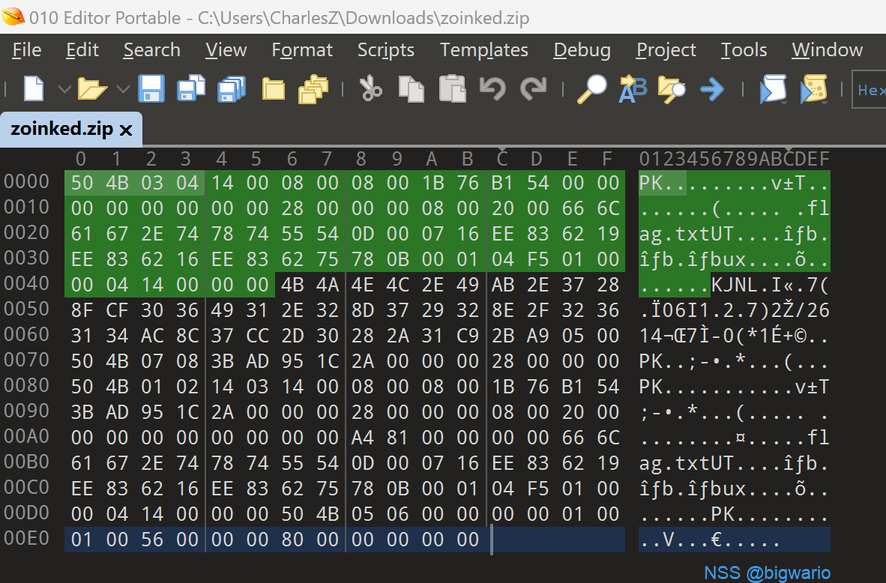
Task: Click the New file icon
Action: (34, 89)
